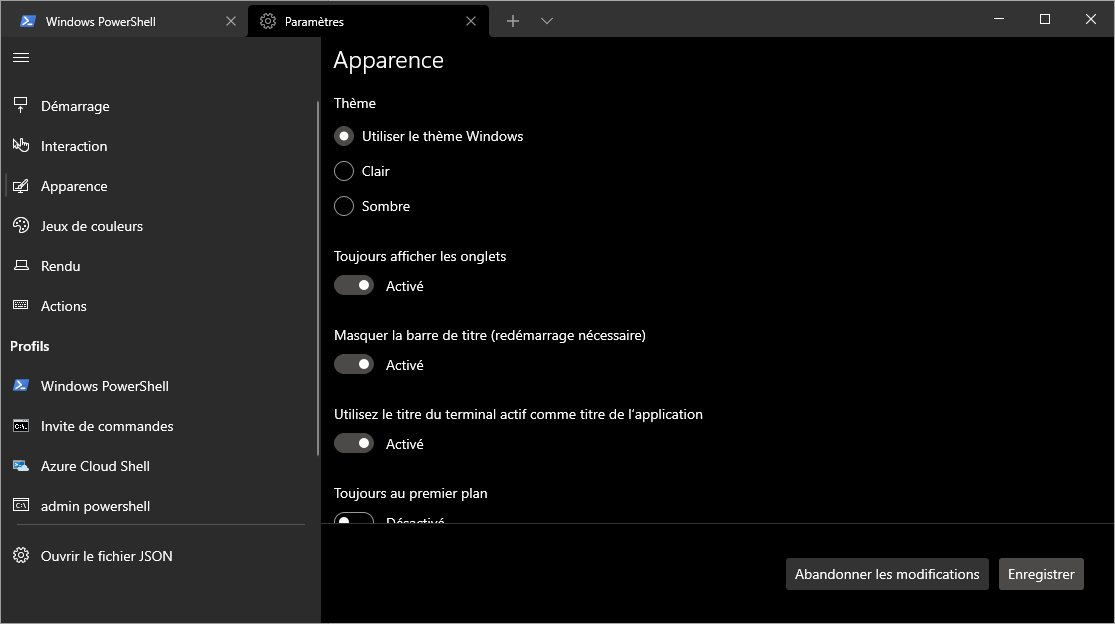Click the Enregistrer button

1041,574
